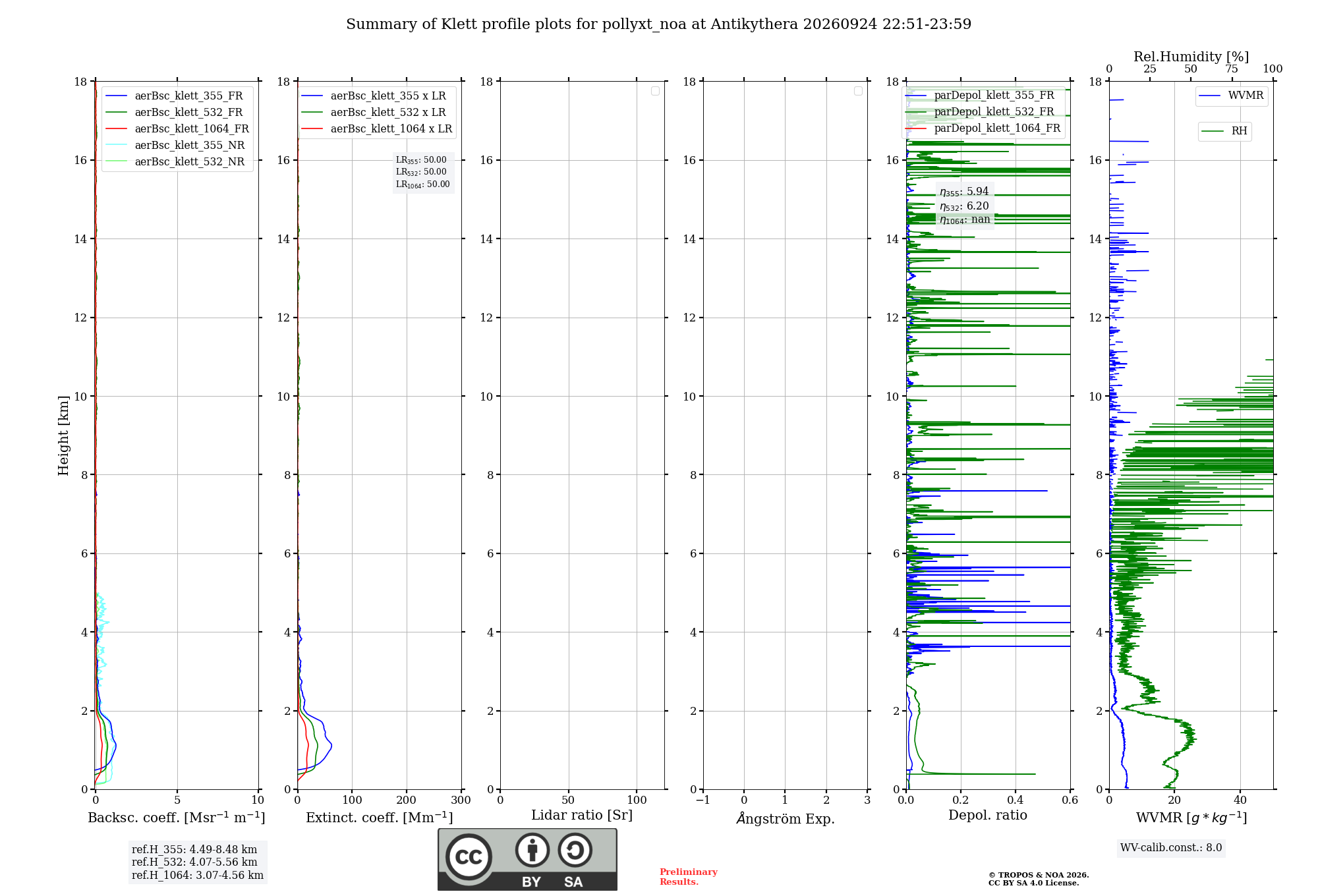Click the Lidar ratio [Sr] axis label
The width and height of the screenshot is (1318, 896).
582,816
